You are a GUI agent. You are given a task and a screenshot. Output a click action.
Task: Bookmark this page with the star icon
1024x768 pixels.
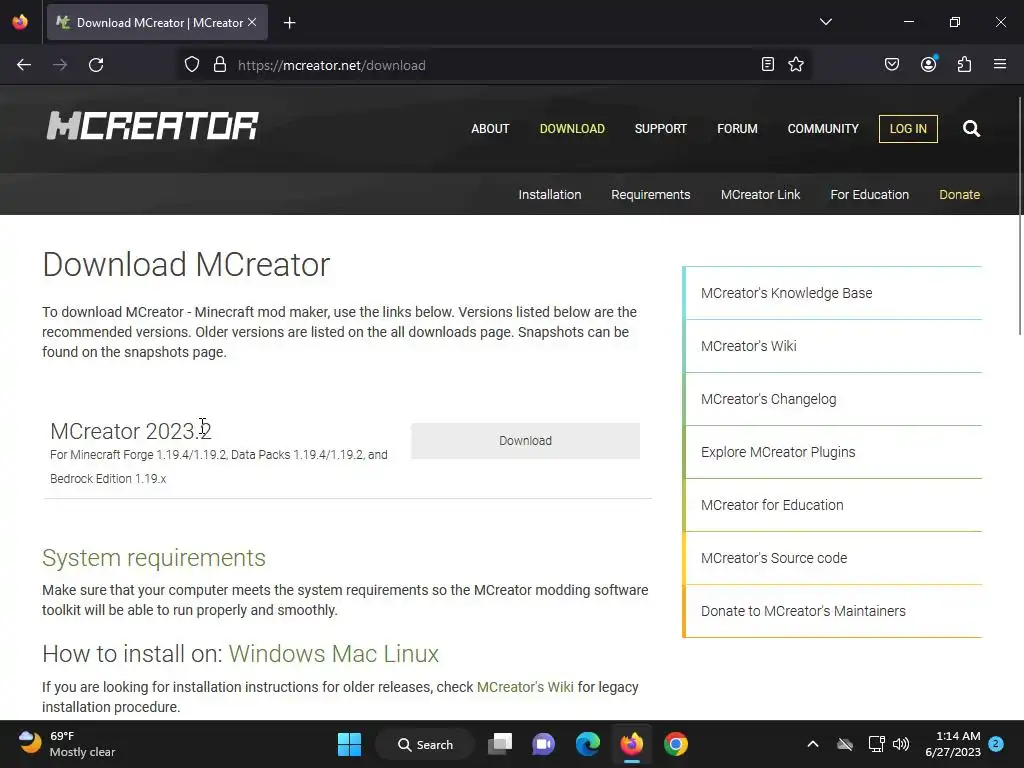796,64
